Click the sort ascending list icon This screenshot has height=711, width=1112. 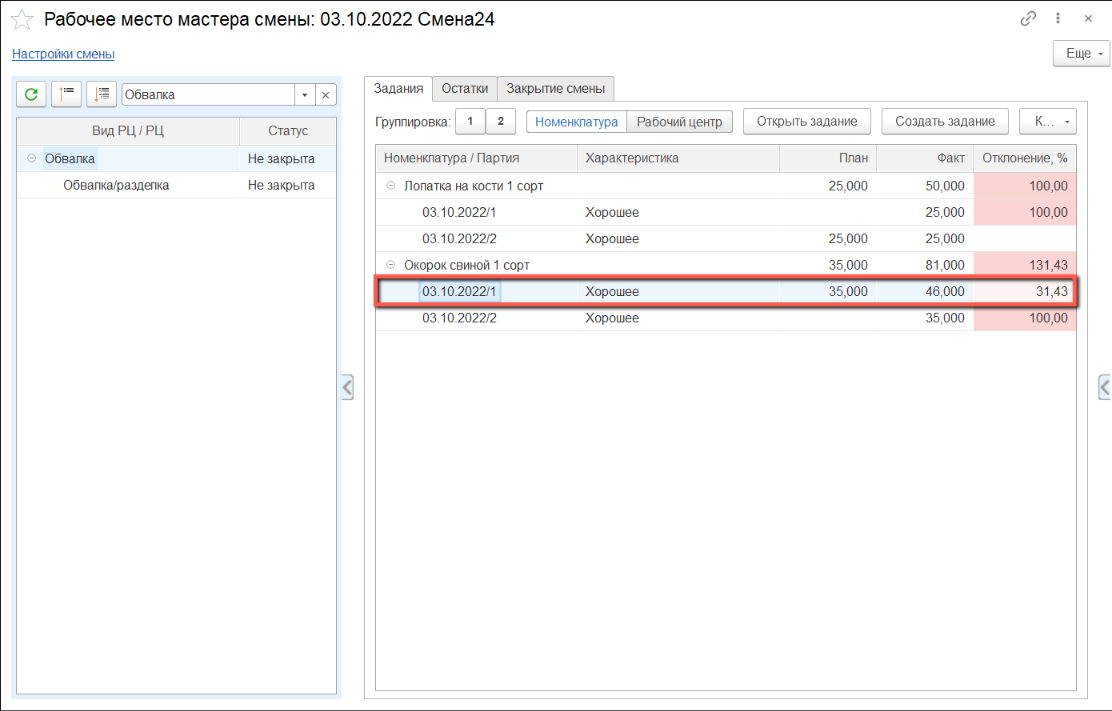(66, 94)
